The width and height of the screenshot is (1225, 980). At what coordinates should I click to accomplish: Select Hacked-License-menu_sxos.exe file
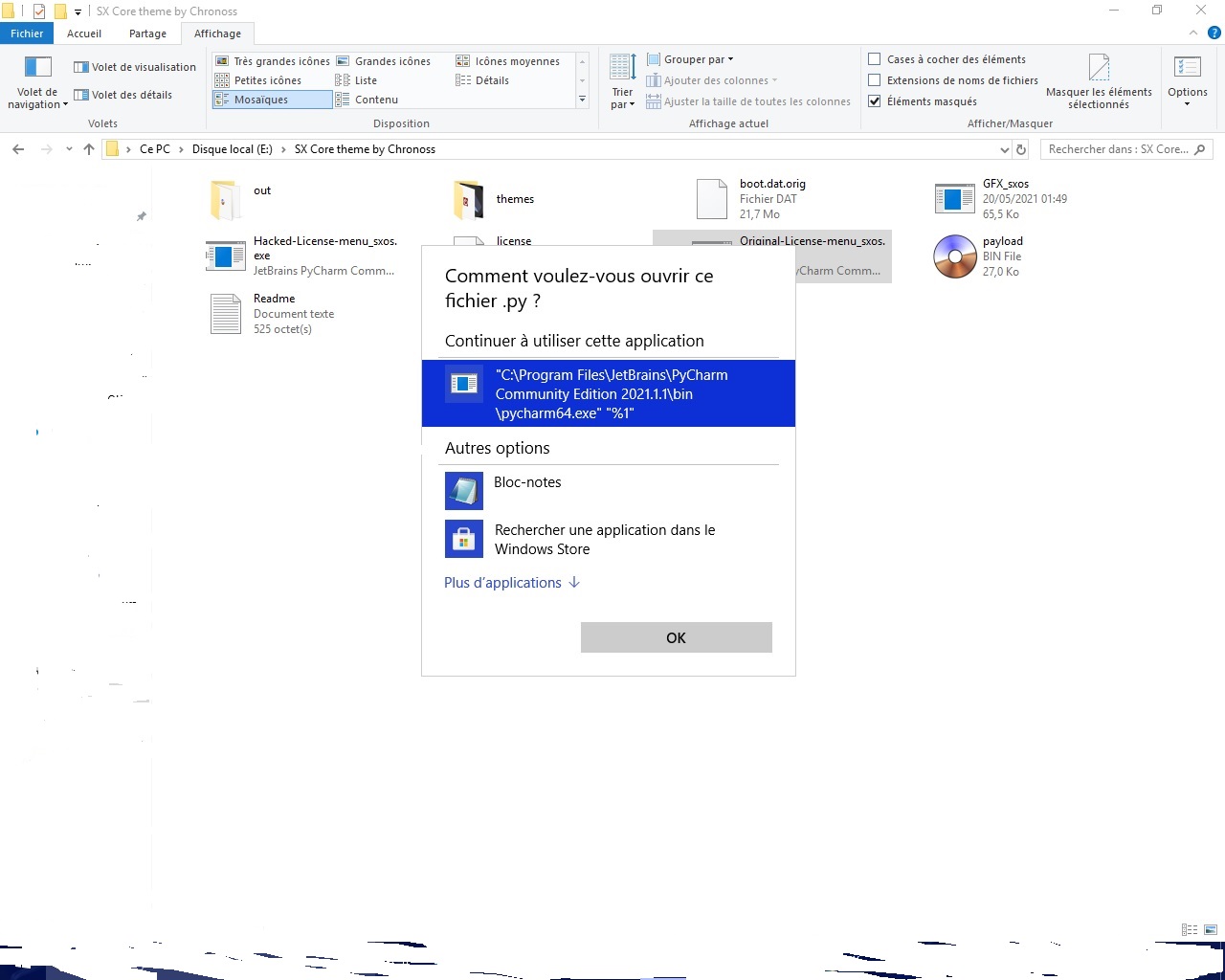click(302, 256)
